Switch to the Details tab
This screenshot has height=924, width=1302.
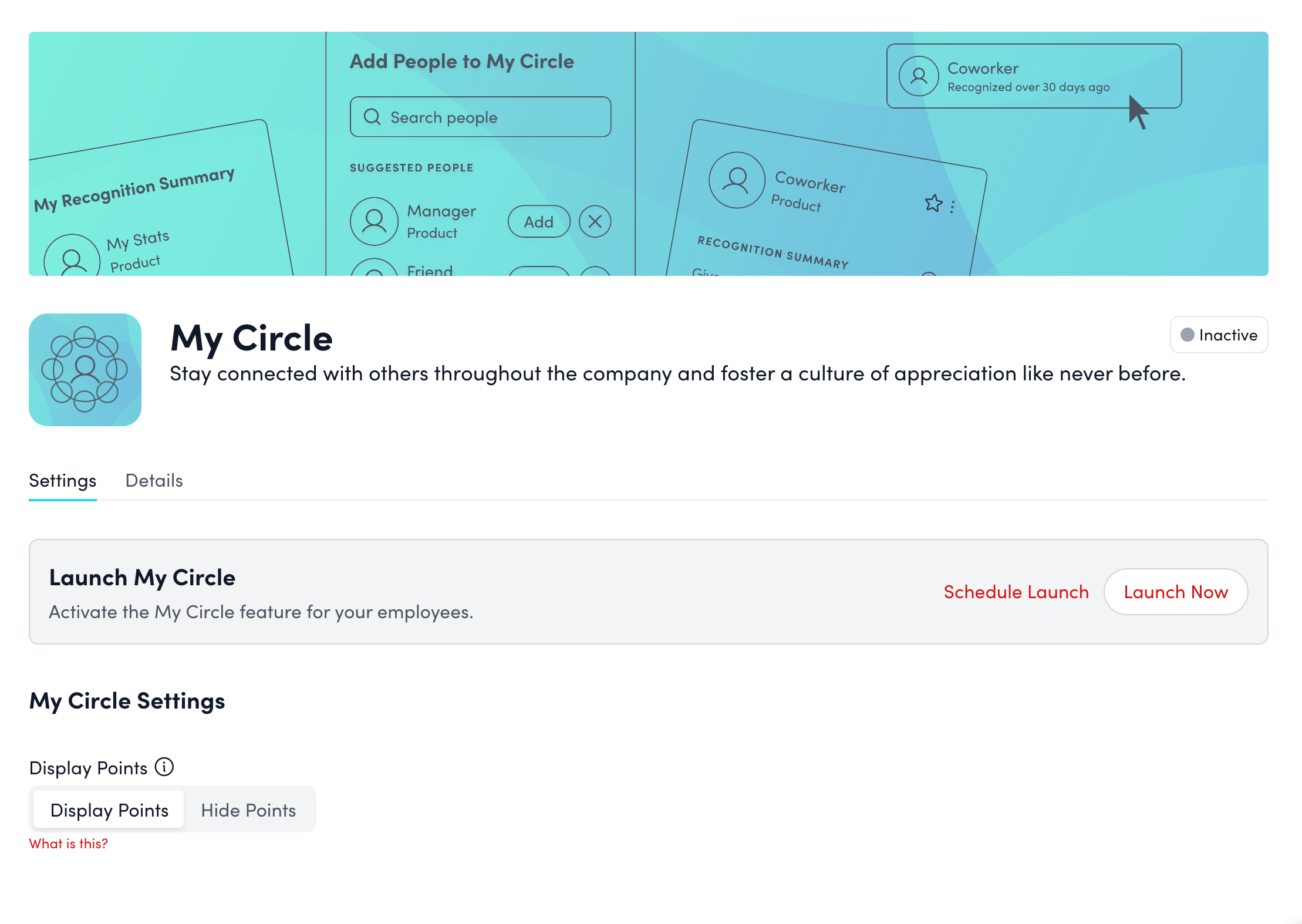click(154, 481)
